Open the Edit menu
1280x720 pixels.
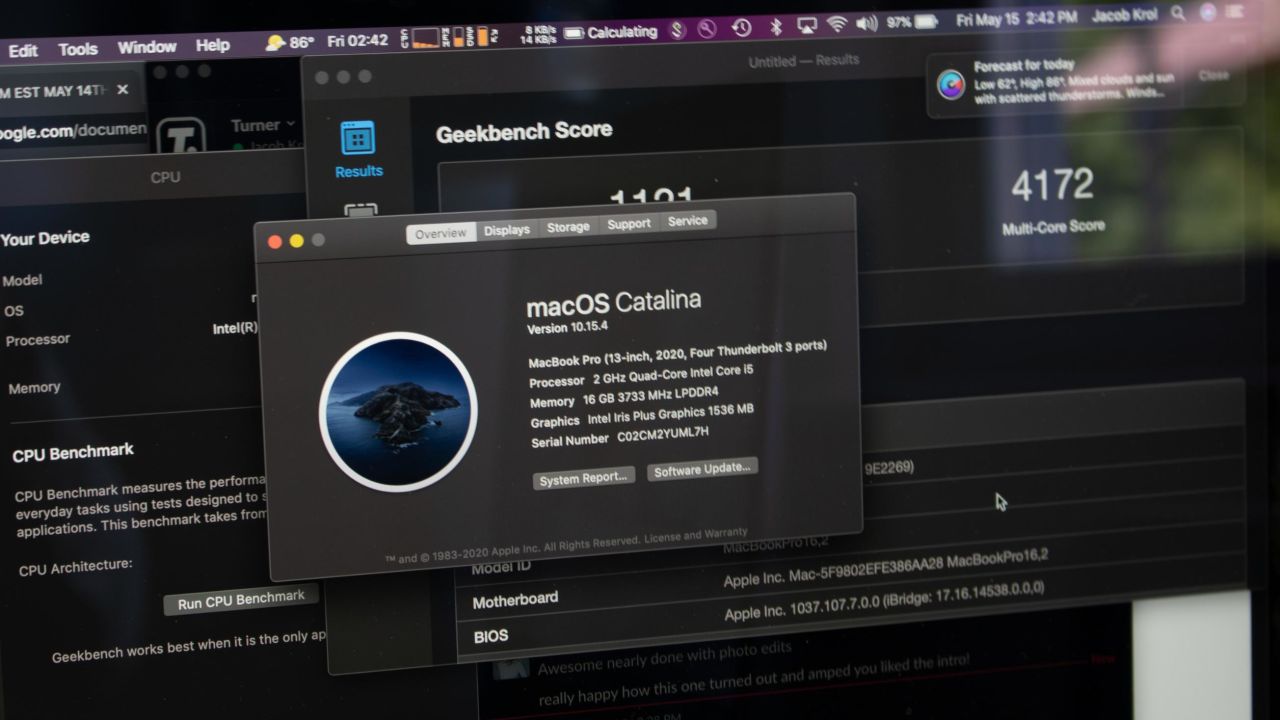(23, 50)
